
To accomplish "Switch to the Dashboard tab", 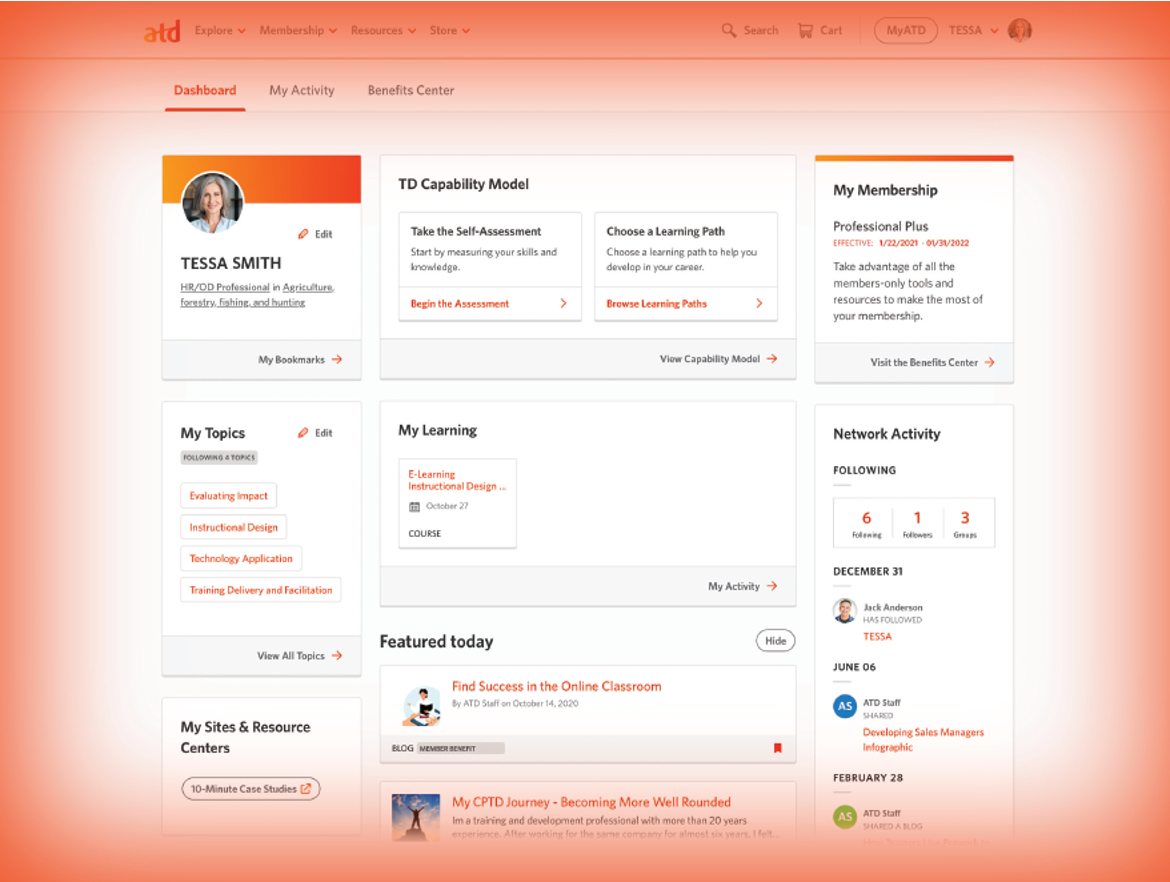I will pyautogui.click(x=205, y=90).
